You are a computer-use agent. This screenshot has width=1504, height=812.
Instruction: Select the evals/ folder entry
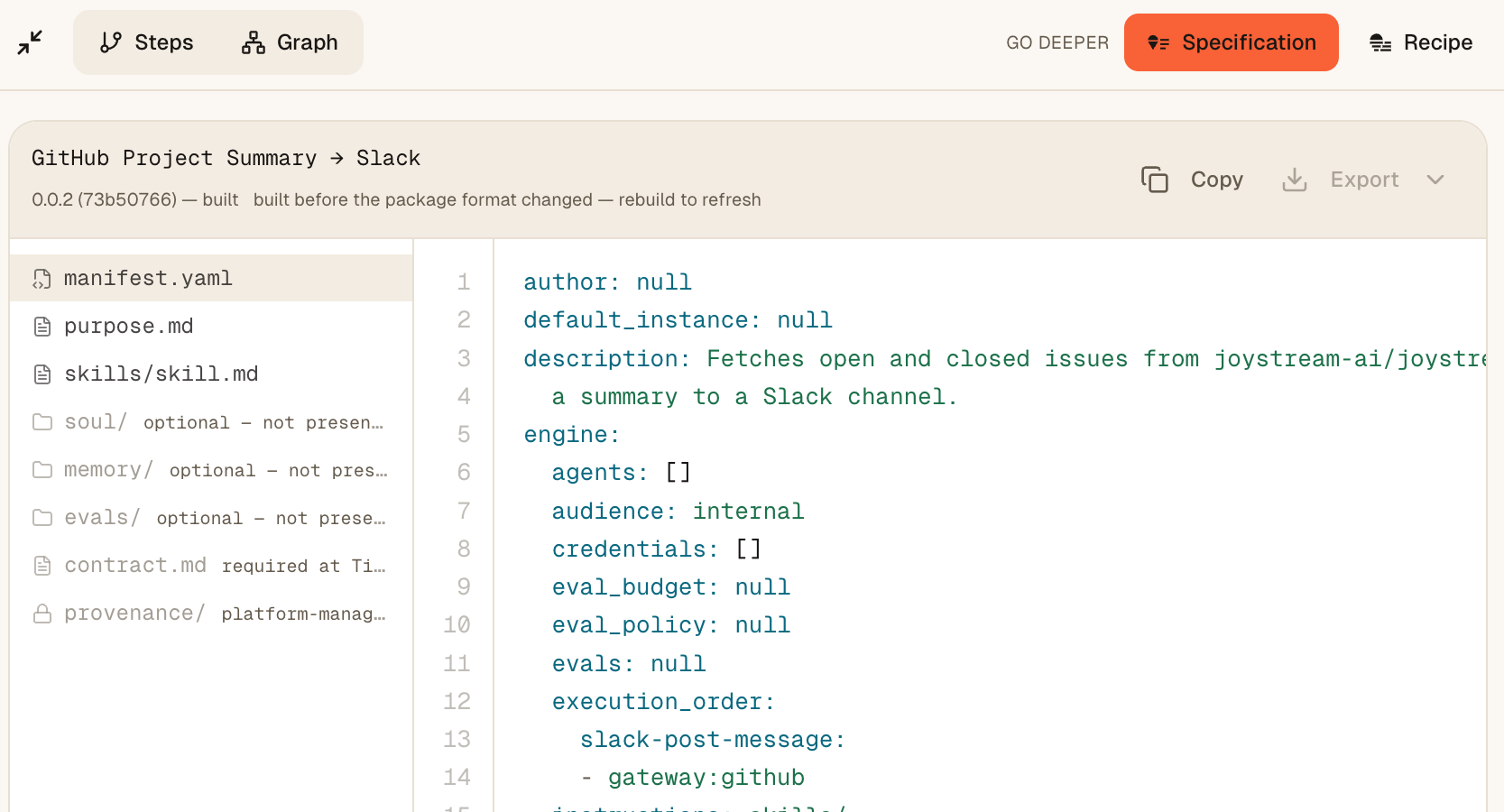211,517
